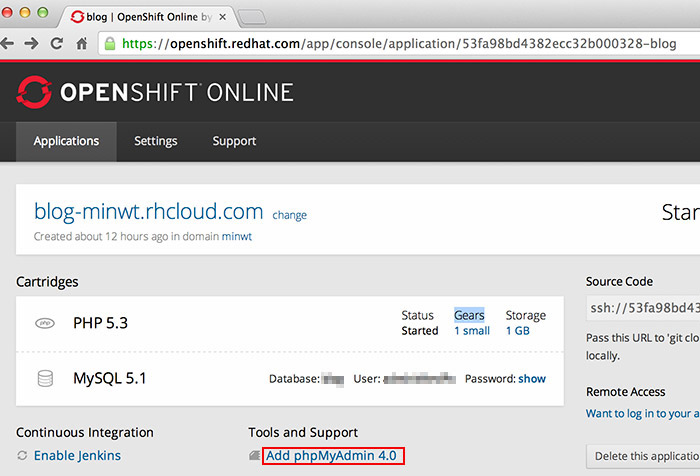Click the MySQL database cylinder icon
Screen dimensions: 700x476
pyautogui.click(x=45, y=378)
